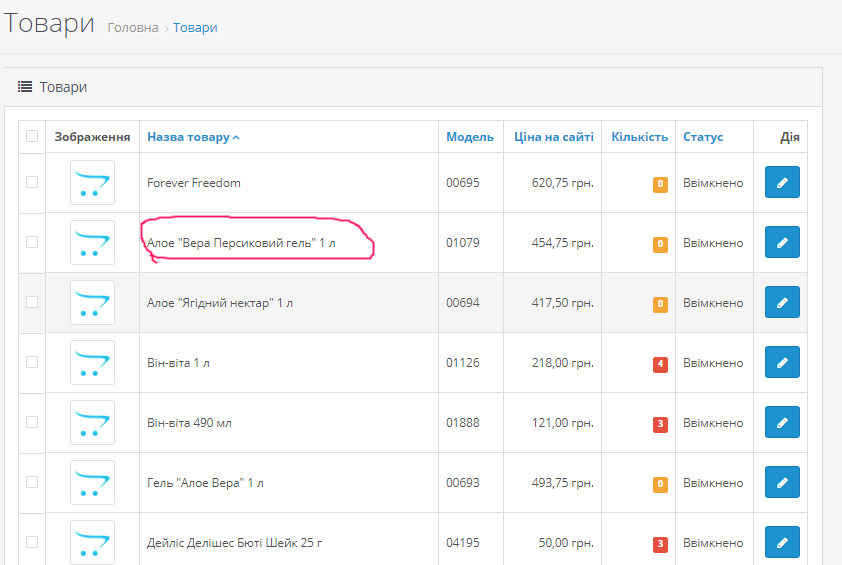The width and height of the screenshot is (842, 565).
Task: Edit the Forever Freedom product
Action: click(x=782, y=182)
